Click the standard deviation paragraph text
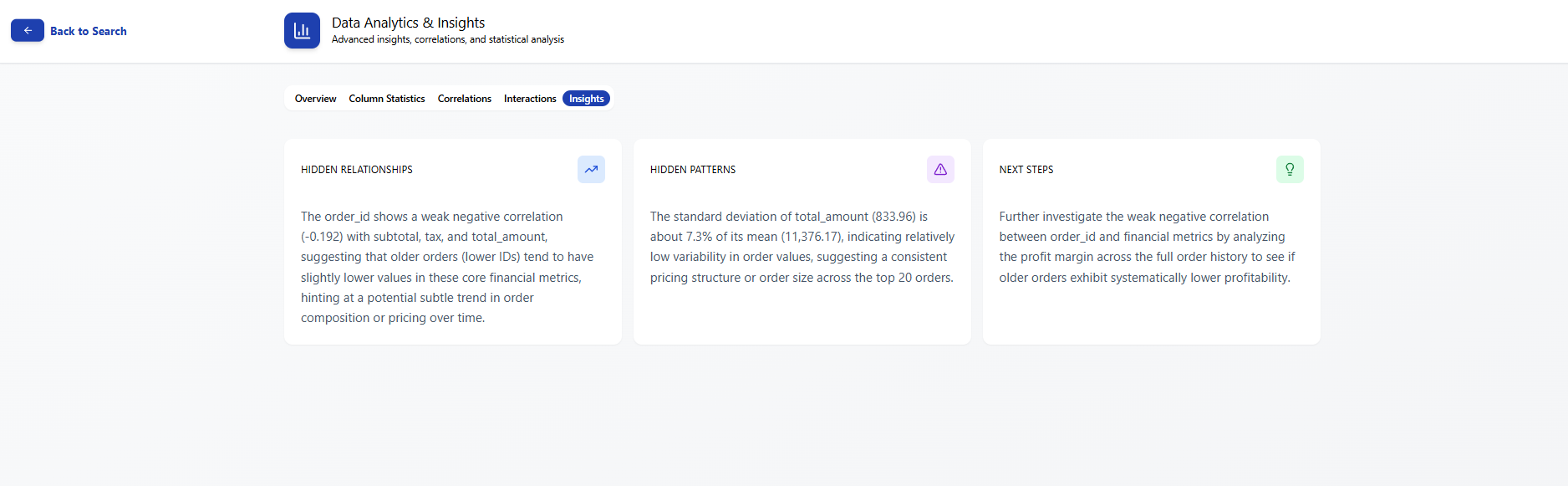This screenshot has height=486, width=1568. pyautogui.click(x=802, y=247)
